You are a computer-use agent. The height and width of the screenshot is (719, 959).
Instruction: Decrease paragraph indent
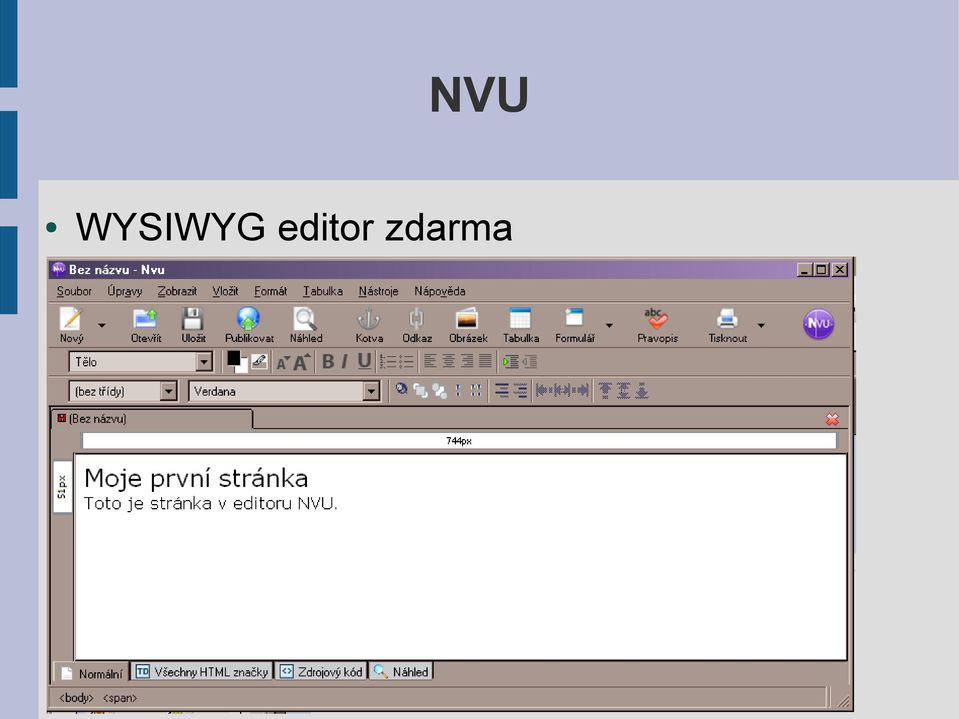pyautogui.click(x=529, y=362)
